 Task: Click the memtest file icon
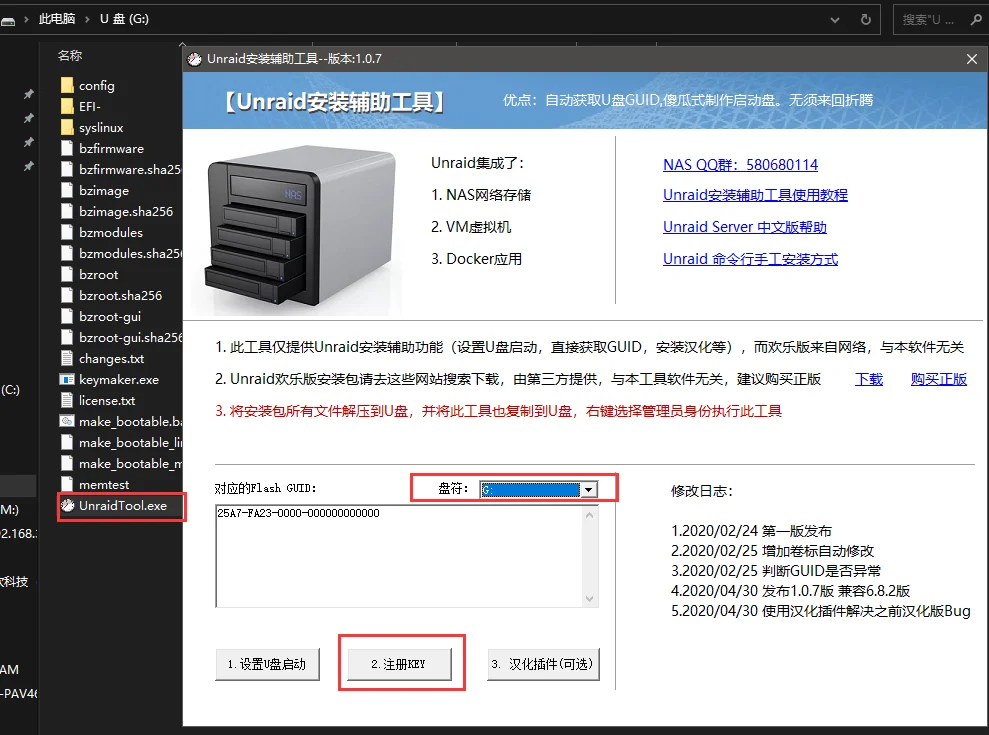67,484
